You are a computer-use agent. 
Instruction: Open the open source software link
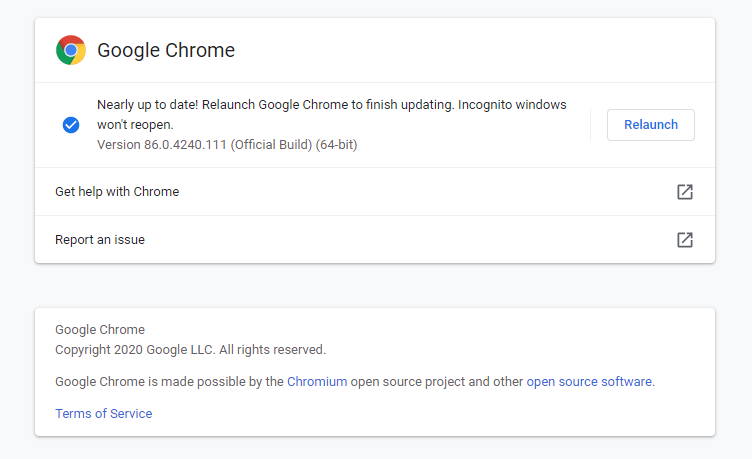tap(589, 382)
